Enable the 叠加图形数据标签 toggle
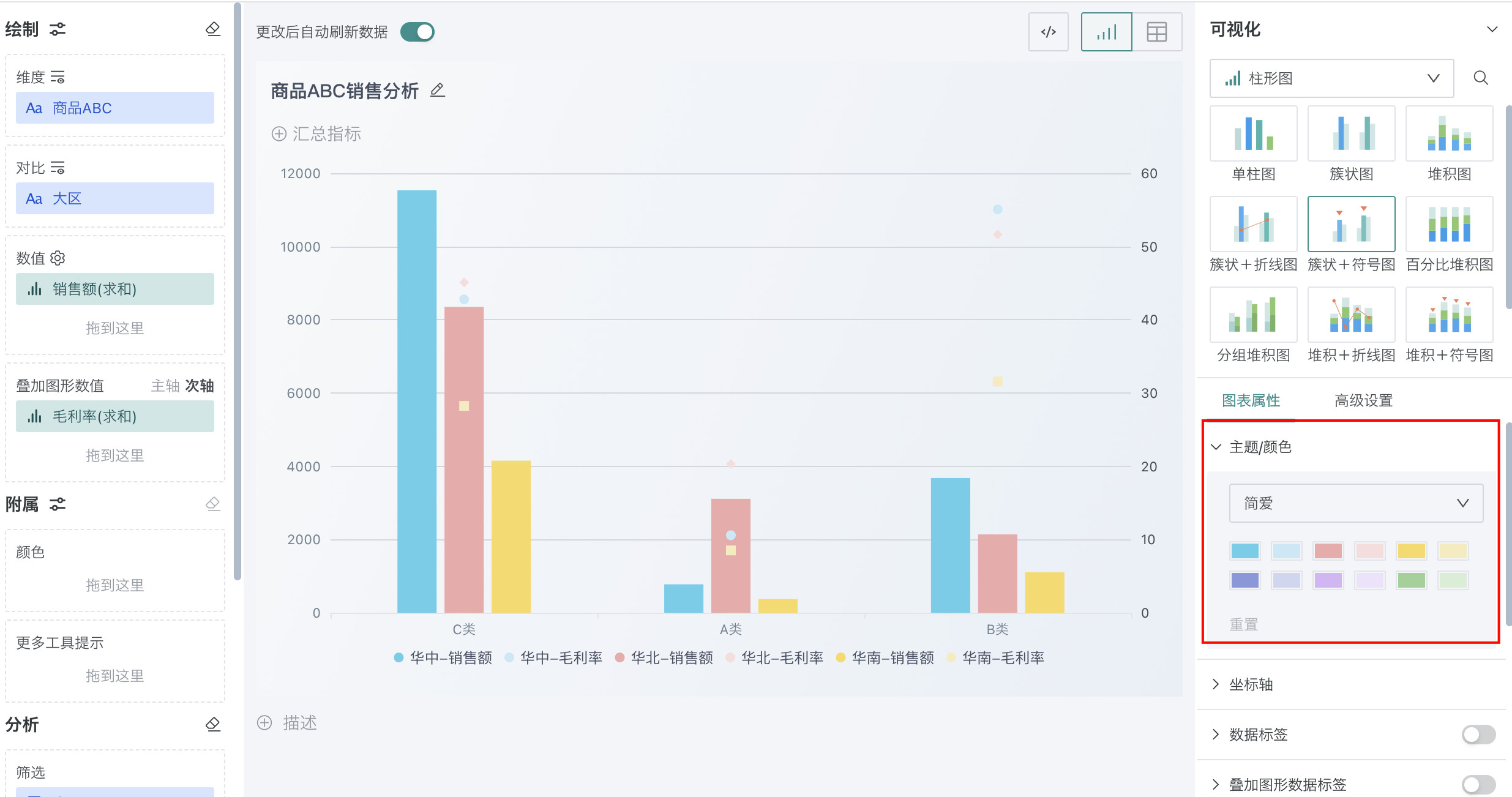The width and height of the screenshot is (1512, 797). click(1478, 784)
